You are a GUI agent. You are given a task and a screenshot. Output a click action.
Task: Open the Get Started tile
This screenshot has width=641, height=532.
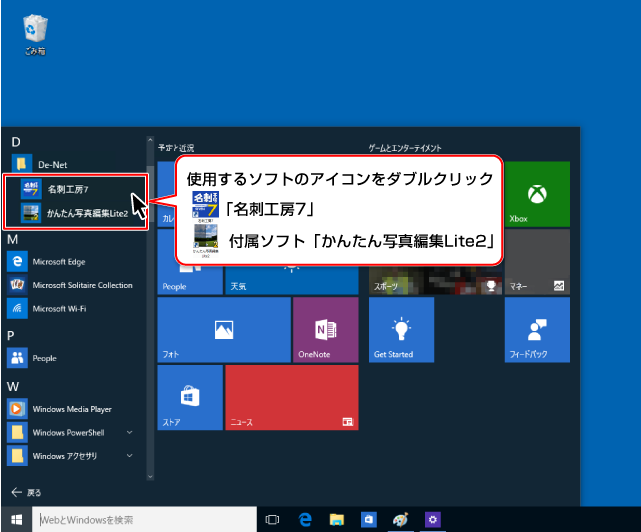point(401,330)
